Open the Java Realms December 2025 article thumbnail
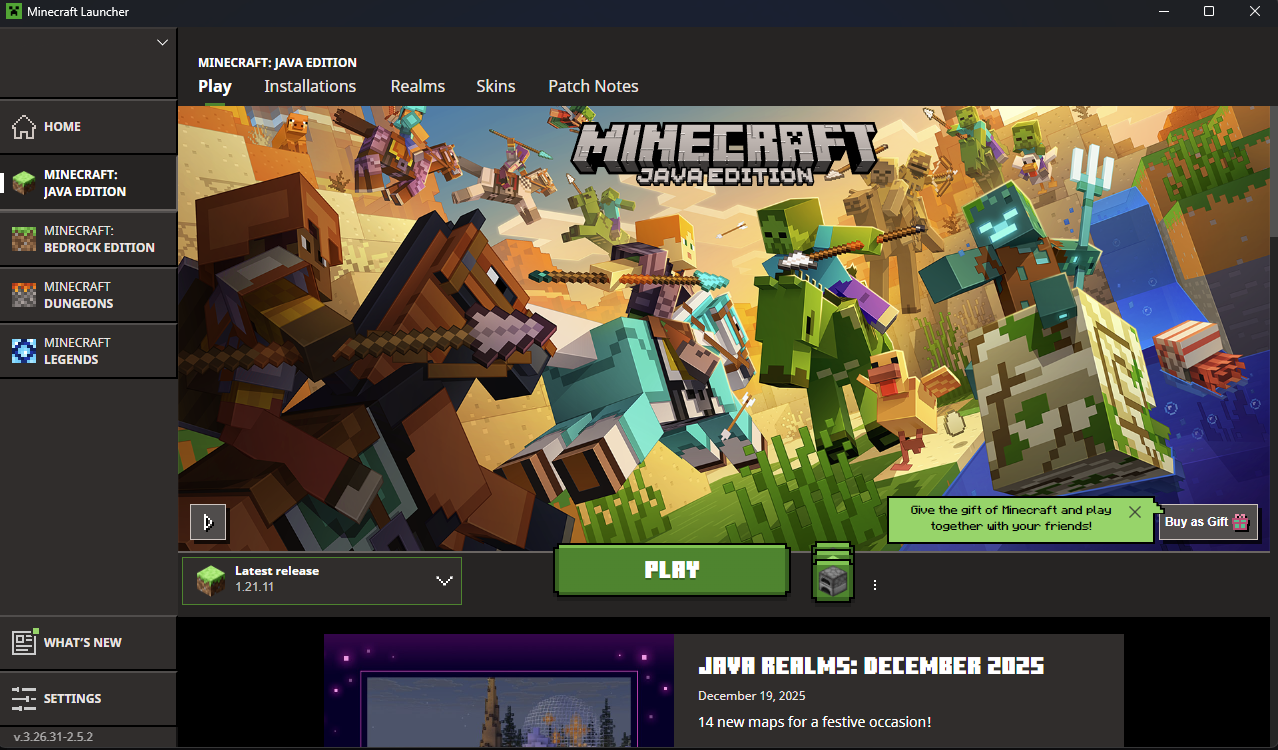1278x750 pixels. point(498,690)
